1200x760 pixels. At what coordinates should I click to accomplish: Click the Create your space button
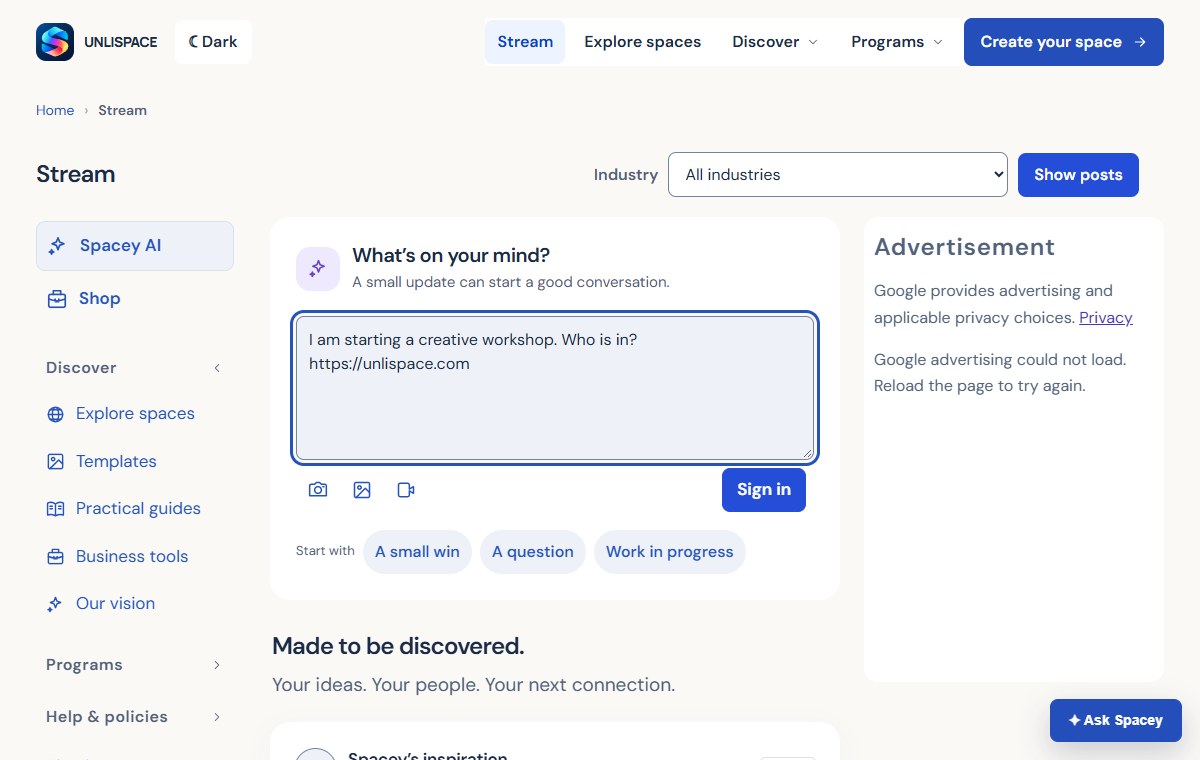tap(1064, 42)
